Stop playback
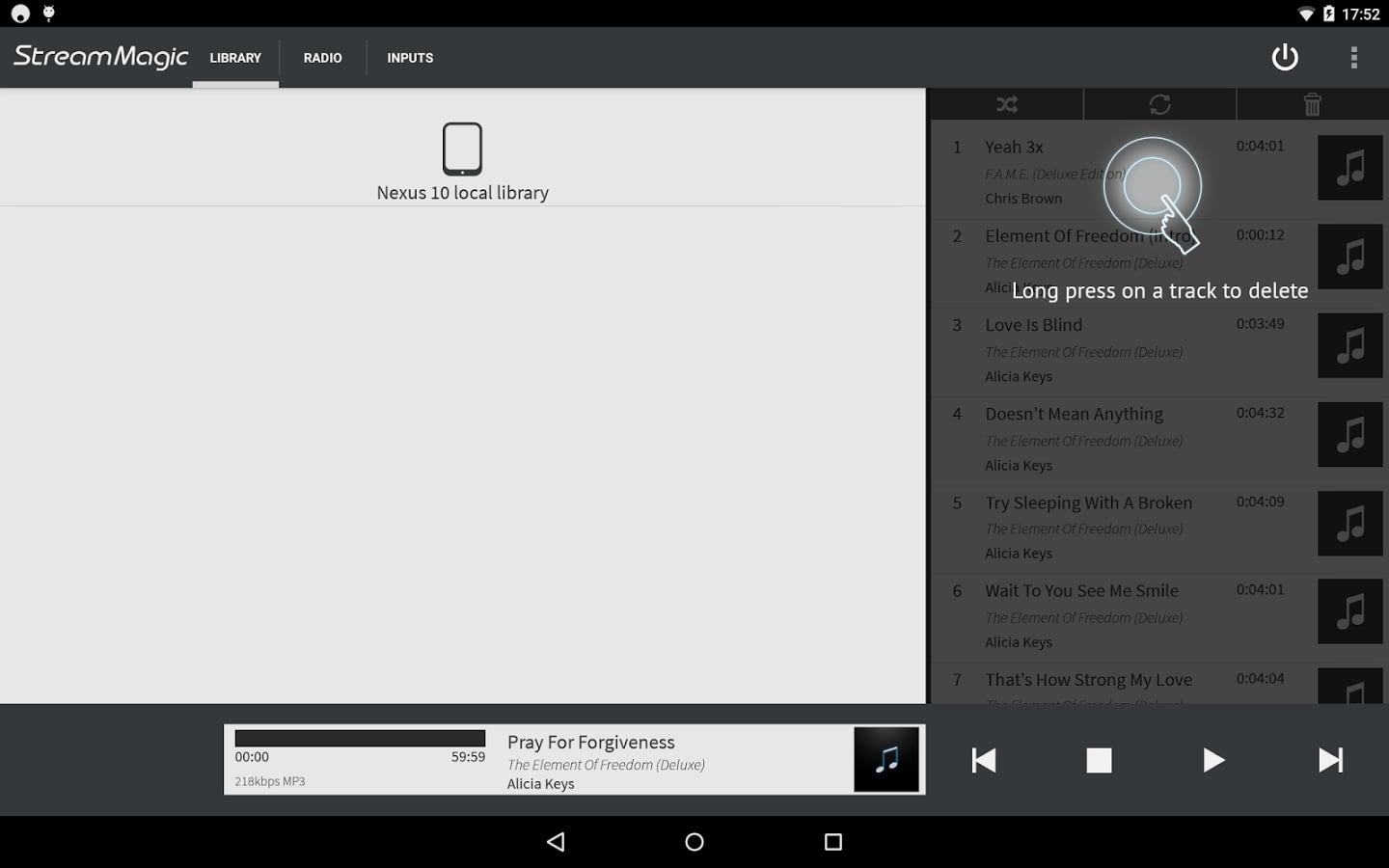 1099,760
